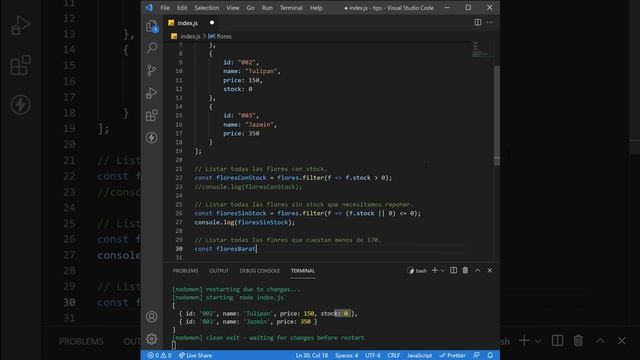The height and width of the screenshot is (360, 640).
Task: Open the View menu
Action: (x=233, y=8)
